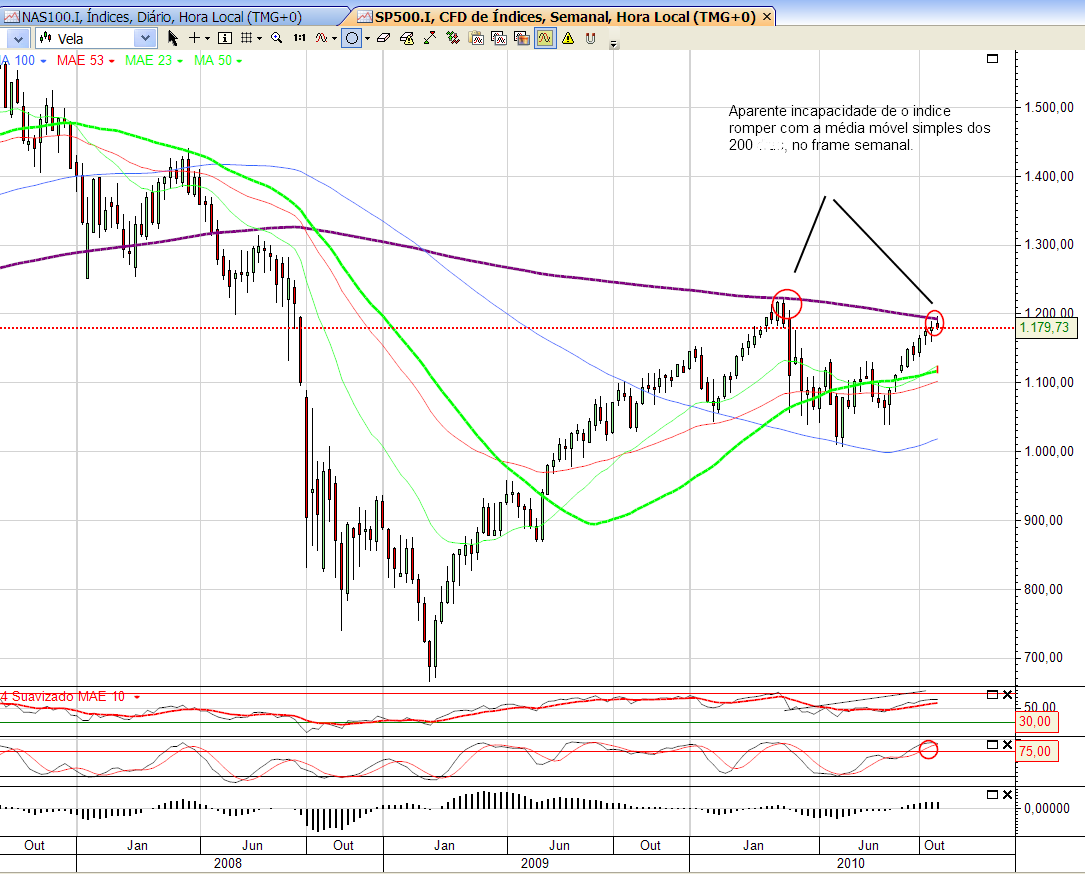Image resolution: width=1085 pixels, height=874 pixels.
Task: Select the ellipse drawing tool
Action: (x=352, y=38)
